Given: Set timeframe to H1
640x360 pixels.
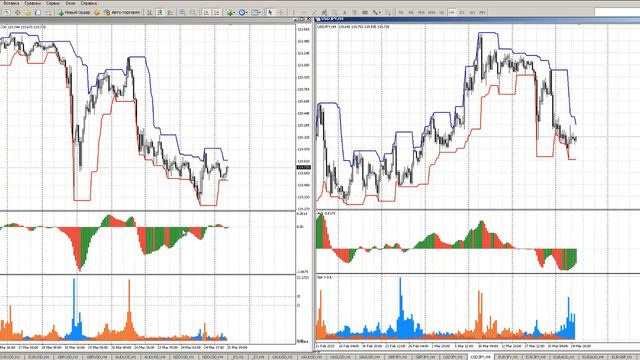Looking at the screenshot, I should [x=442, y=13].
